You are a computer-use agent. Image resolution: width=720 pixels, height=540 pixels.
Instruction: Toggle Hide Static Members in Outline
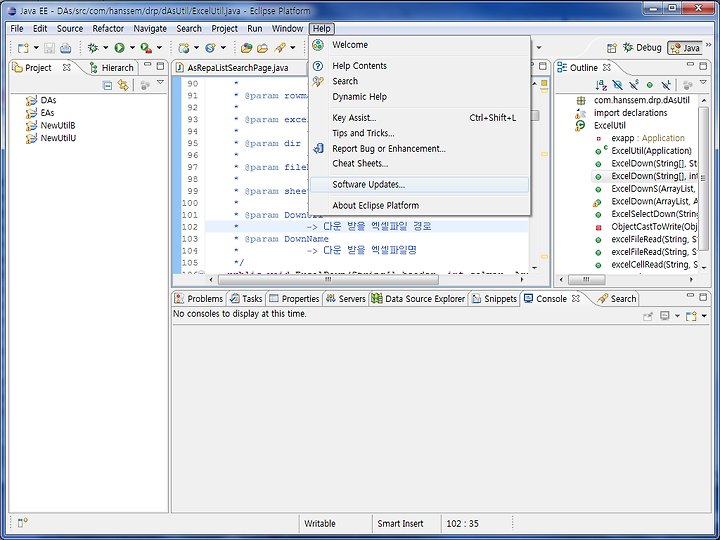[x=634, y=85]
